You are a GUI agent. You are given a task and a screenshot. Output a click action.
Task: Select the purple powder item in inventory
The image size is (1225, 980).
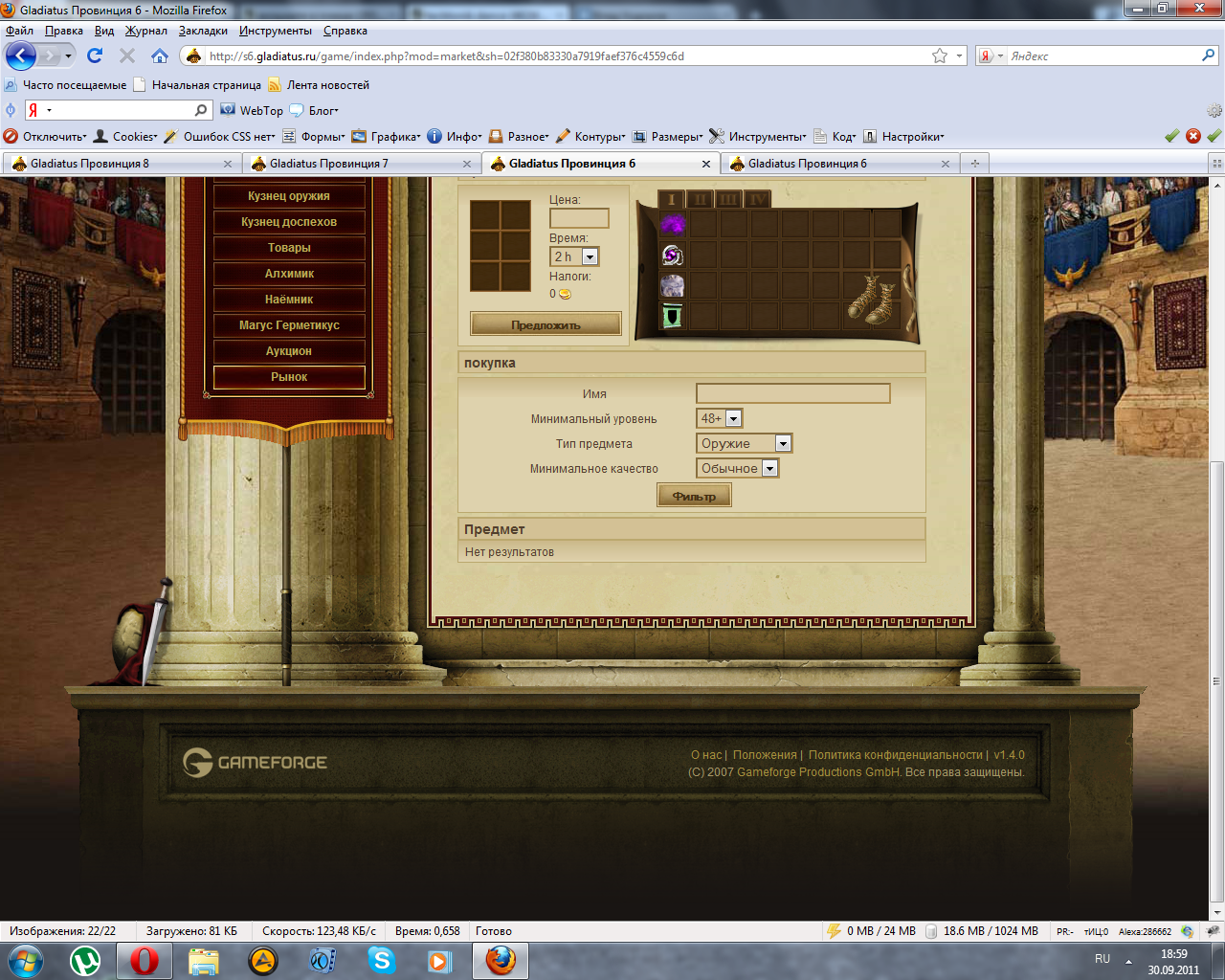[673, 225]
